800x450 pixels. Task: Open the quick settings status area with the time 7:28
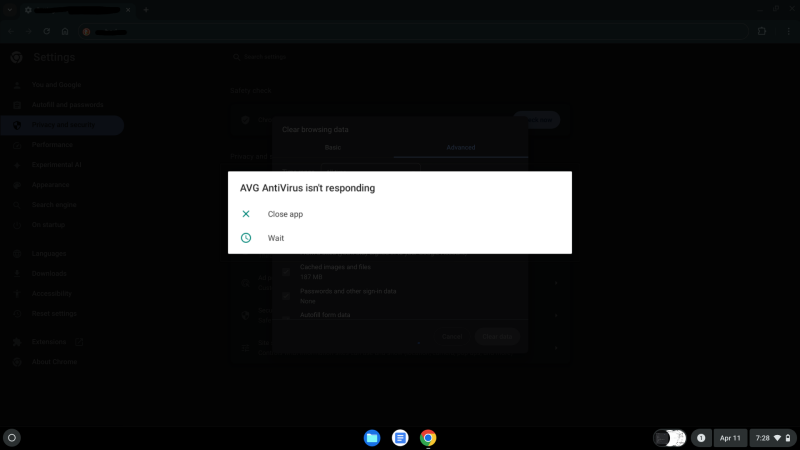point(773,438)
